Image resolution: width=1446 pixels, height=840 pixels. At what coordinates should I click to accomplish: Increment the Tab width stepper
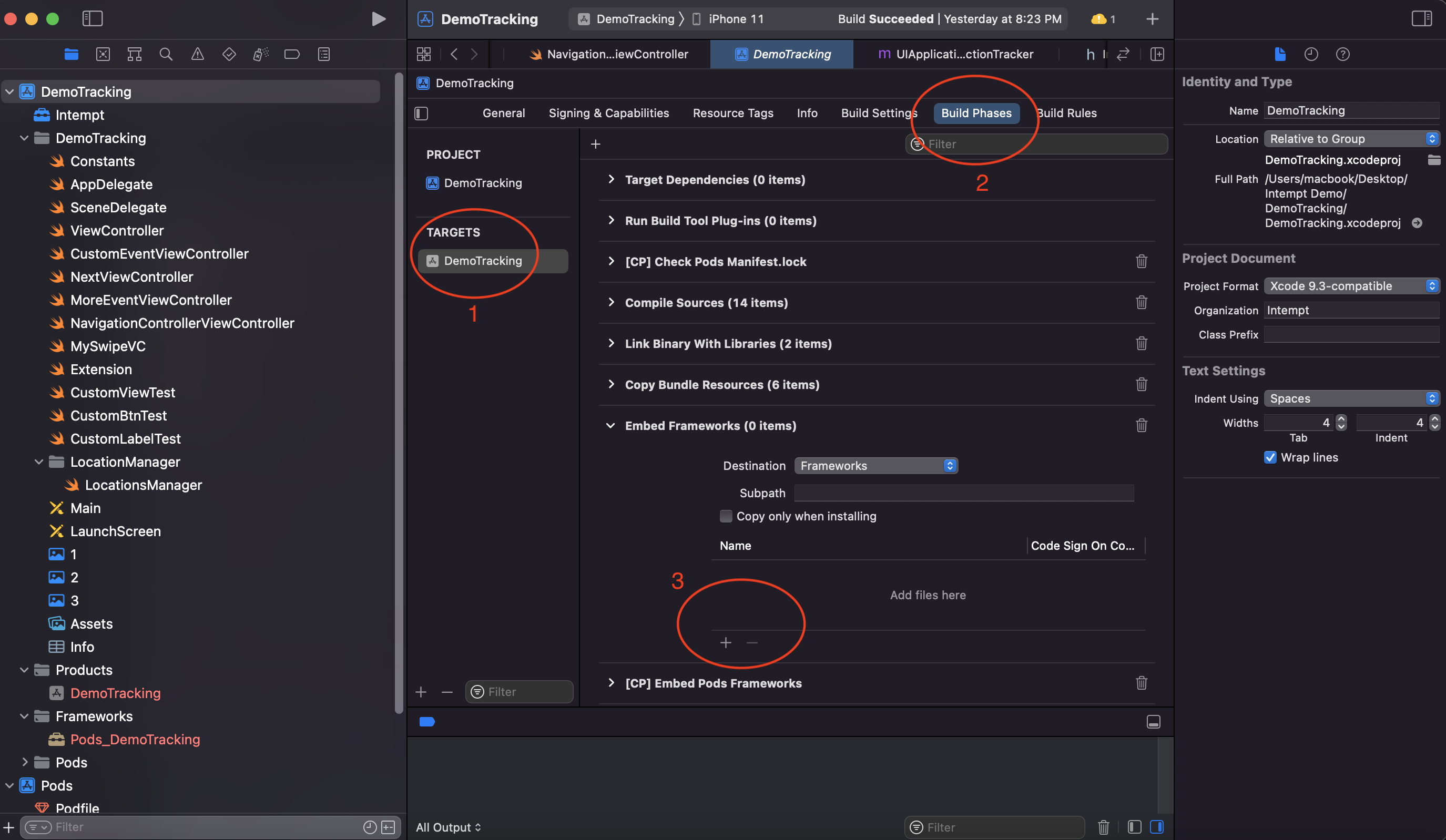click(1341, 419)
